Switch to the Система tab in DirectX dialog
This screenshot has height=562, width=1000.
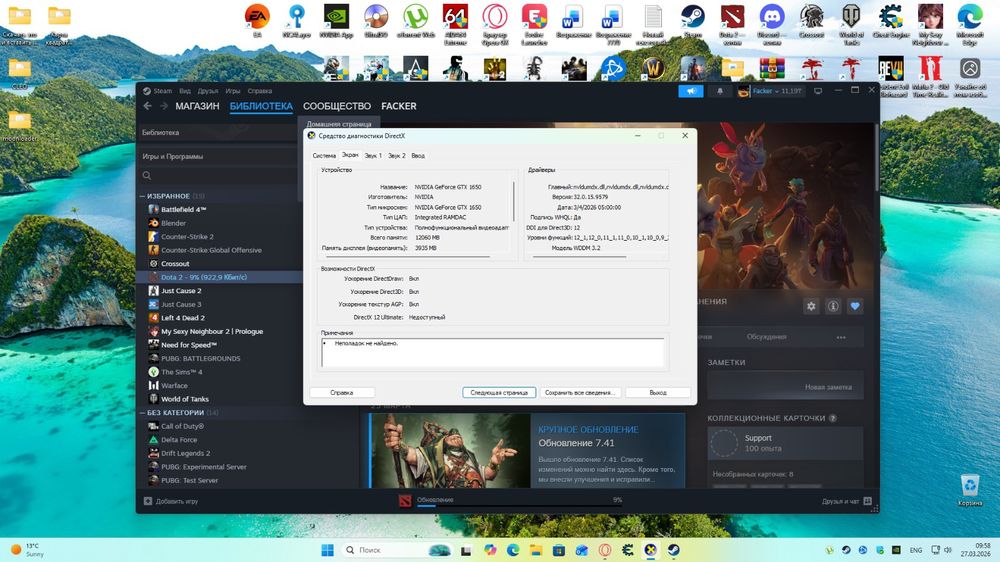324,156
